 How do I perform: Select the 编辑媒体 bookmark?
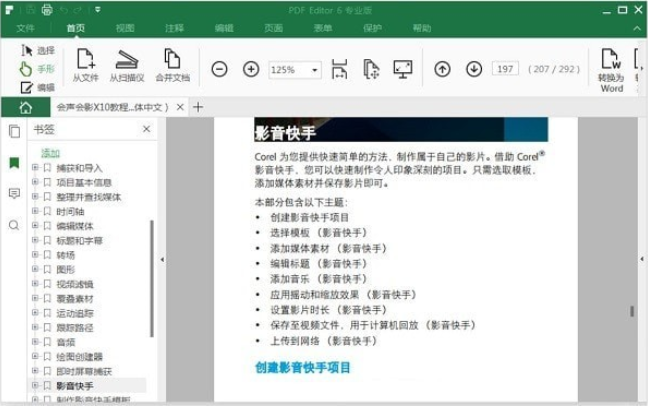coord(75,226)
